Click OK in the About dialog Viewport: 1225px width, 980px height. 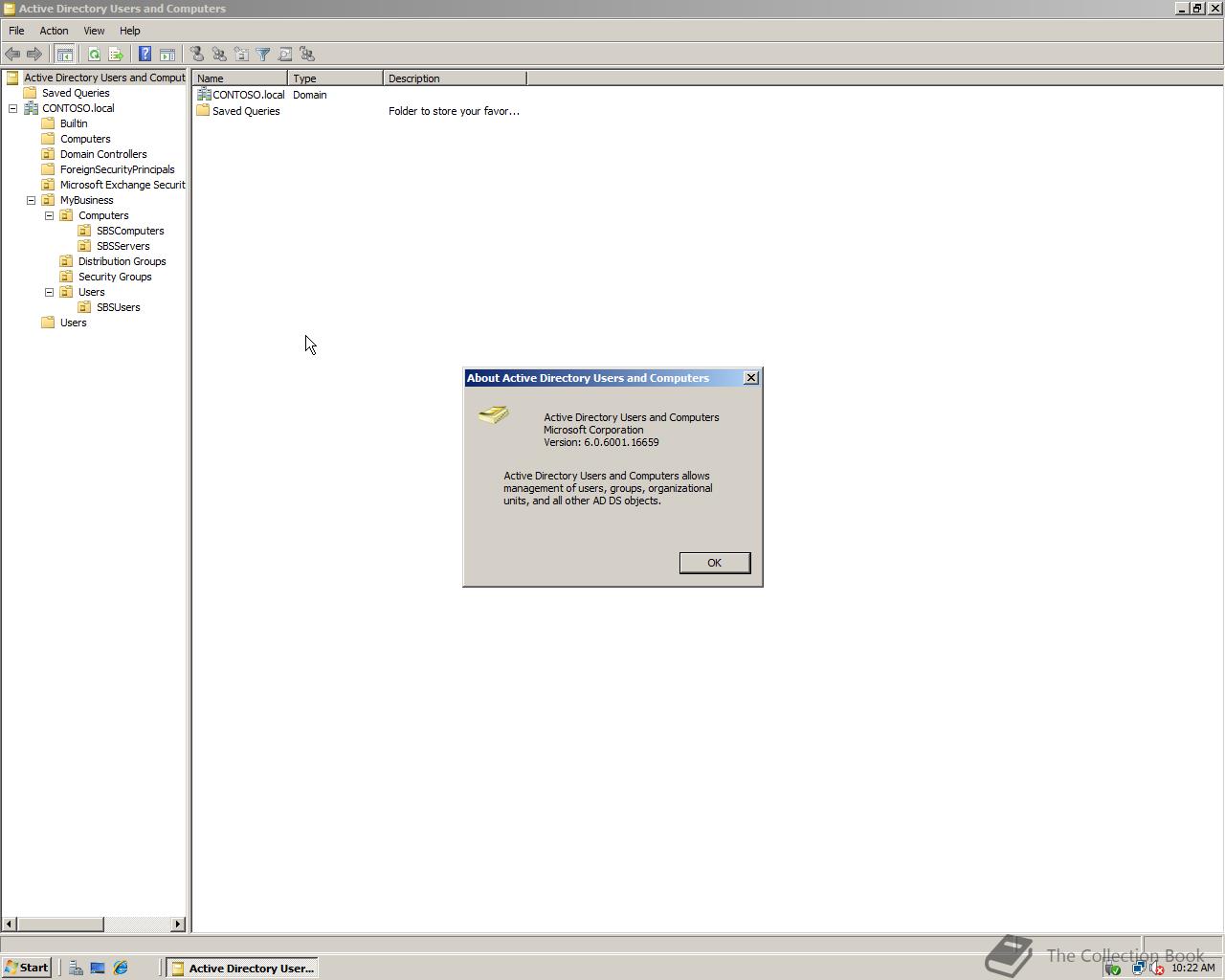[x=715, y=563]
